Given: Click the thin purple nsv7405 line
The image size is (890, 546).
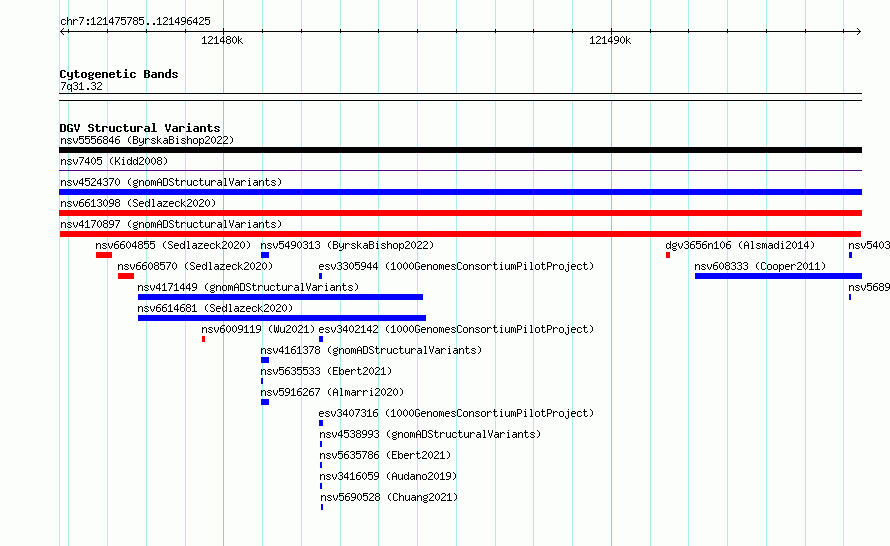Looking at the screenshot, I should pos(460,170).
